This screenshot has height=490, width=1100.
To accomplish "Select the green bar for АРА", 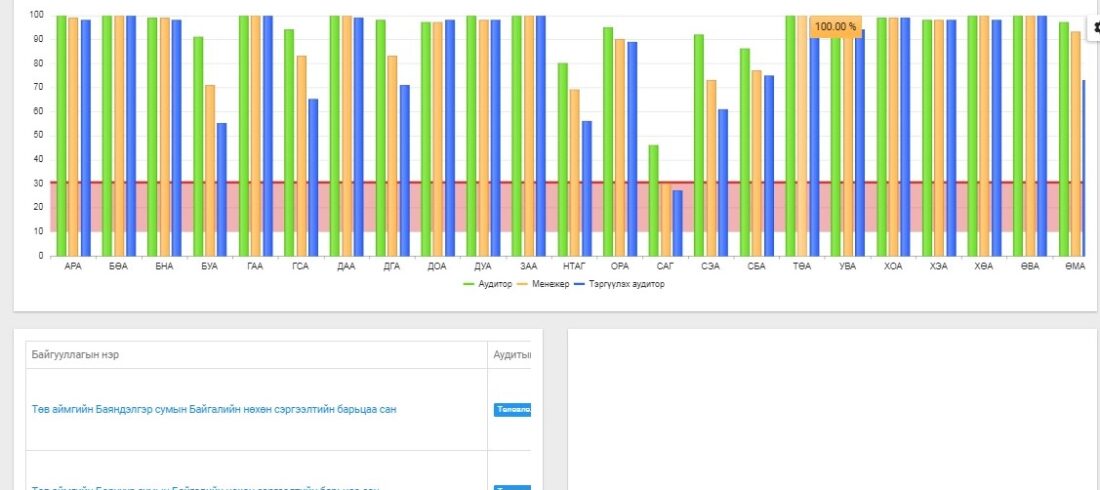I will point(61,135).
